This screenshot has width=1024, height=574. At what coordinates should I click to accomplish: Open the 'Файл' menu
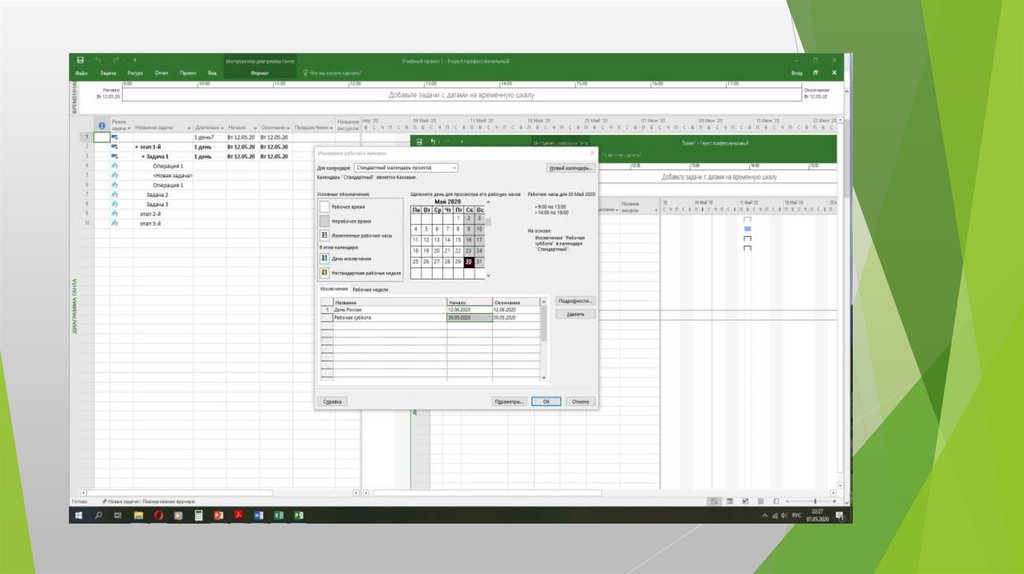[80, 73]
